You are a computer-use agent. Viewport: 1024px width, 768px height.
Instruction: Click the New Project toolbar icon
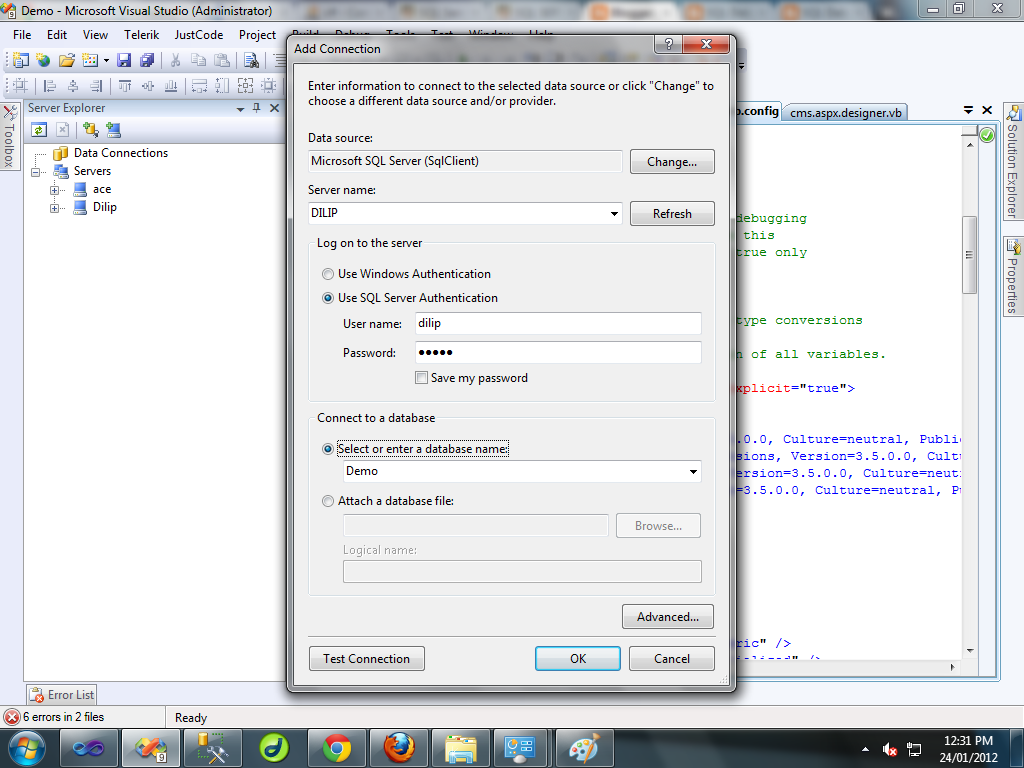21,61
